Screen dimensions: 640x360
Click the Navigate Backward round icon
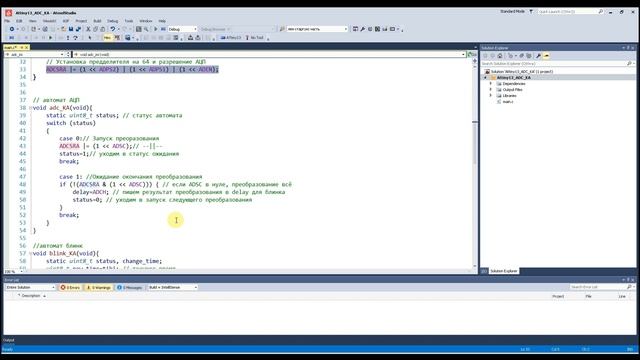pyautogui.click(x=12, y=29)
